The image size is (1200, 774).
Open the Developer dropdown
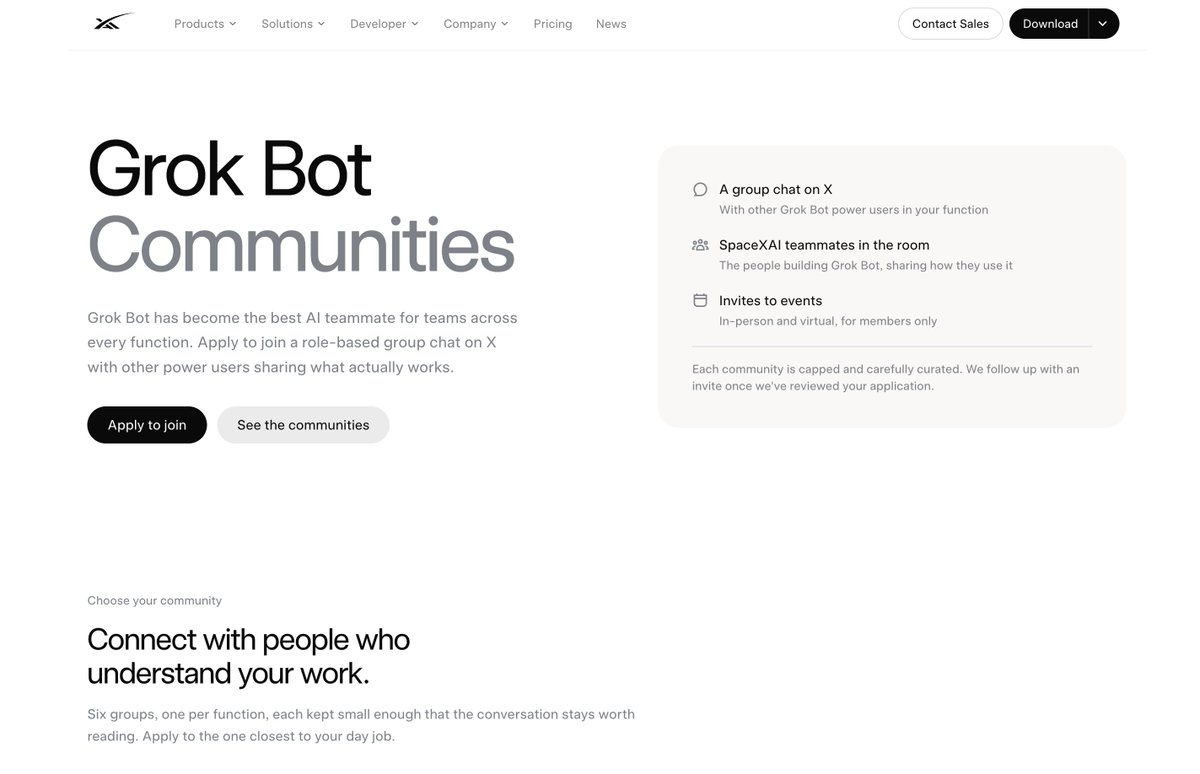384,23
